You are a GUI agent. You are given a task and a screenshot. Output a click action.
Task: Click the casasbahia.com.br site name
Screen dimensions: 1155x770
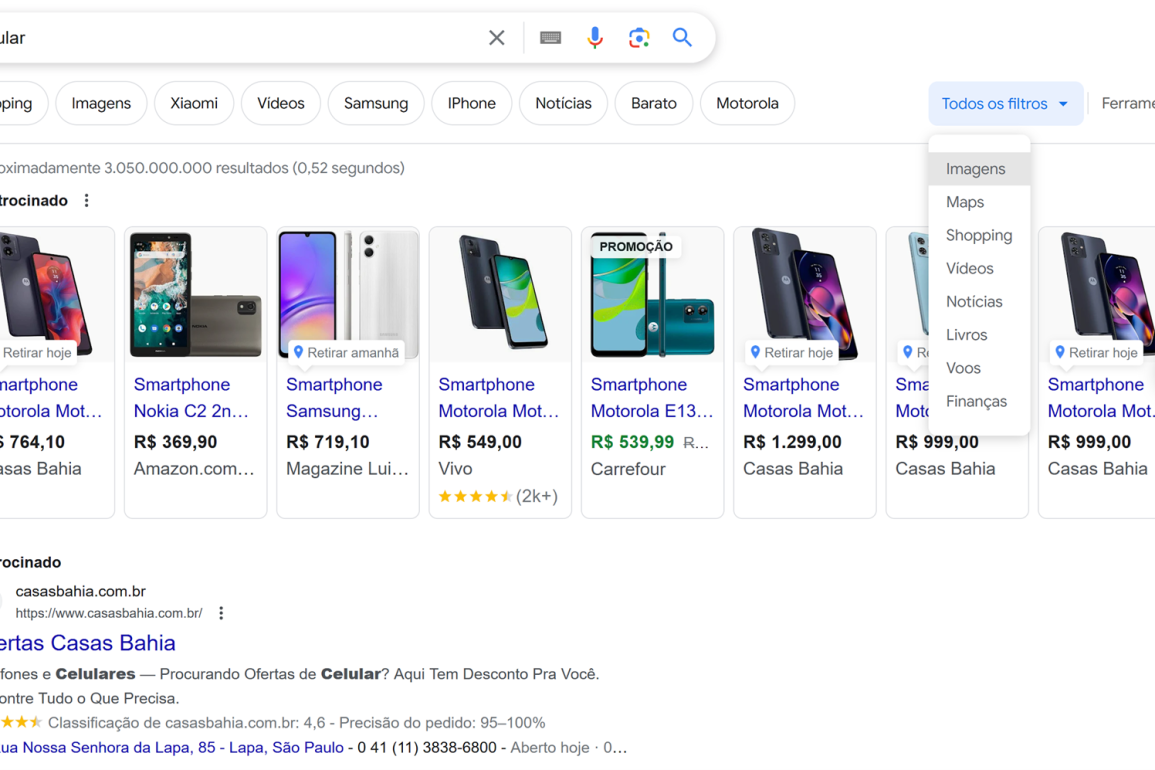[80, 591]
